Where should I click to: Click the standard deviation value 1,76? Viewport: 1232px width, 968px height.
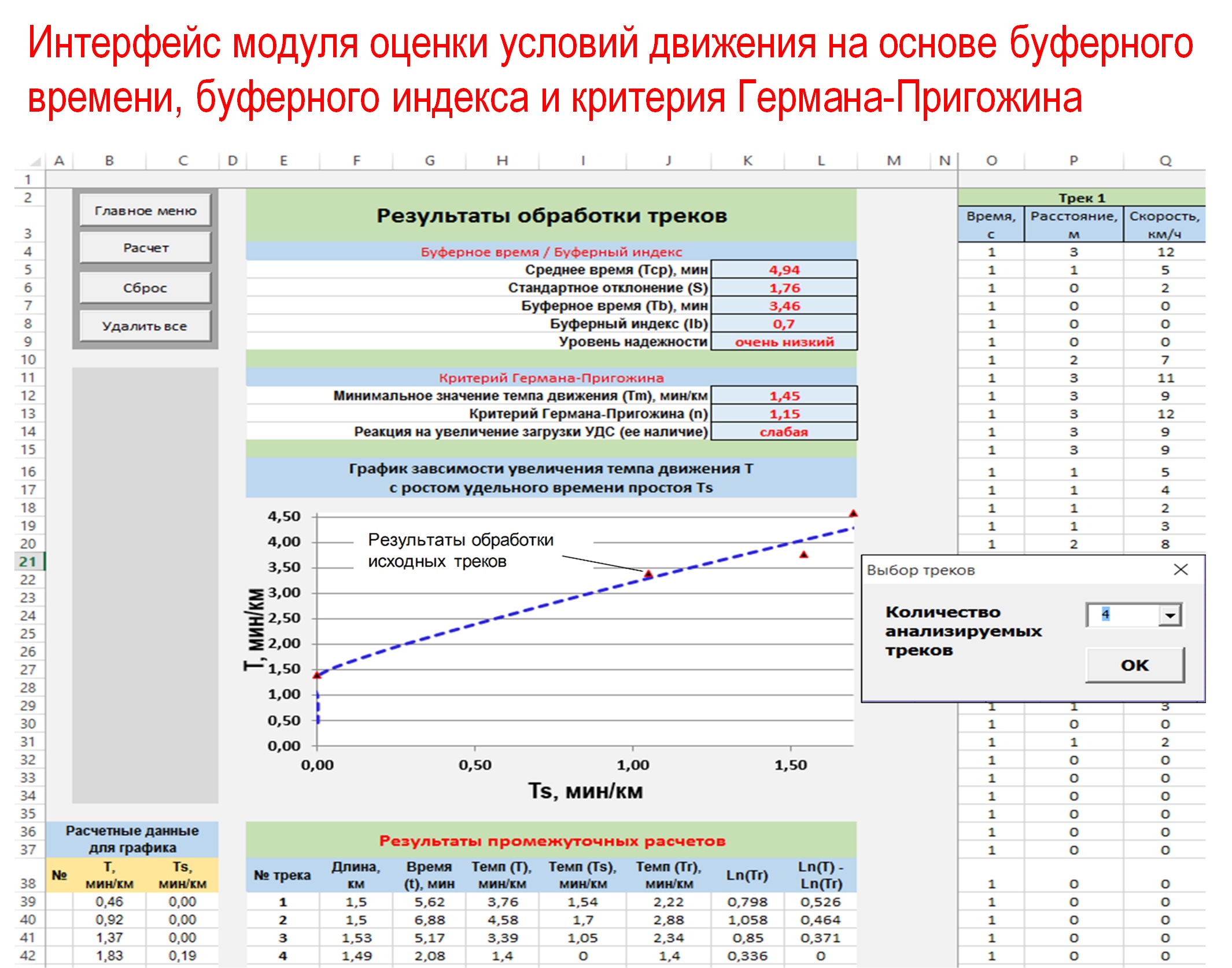tap(784, 288)
